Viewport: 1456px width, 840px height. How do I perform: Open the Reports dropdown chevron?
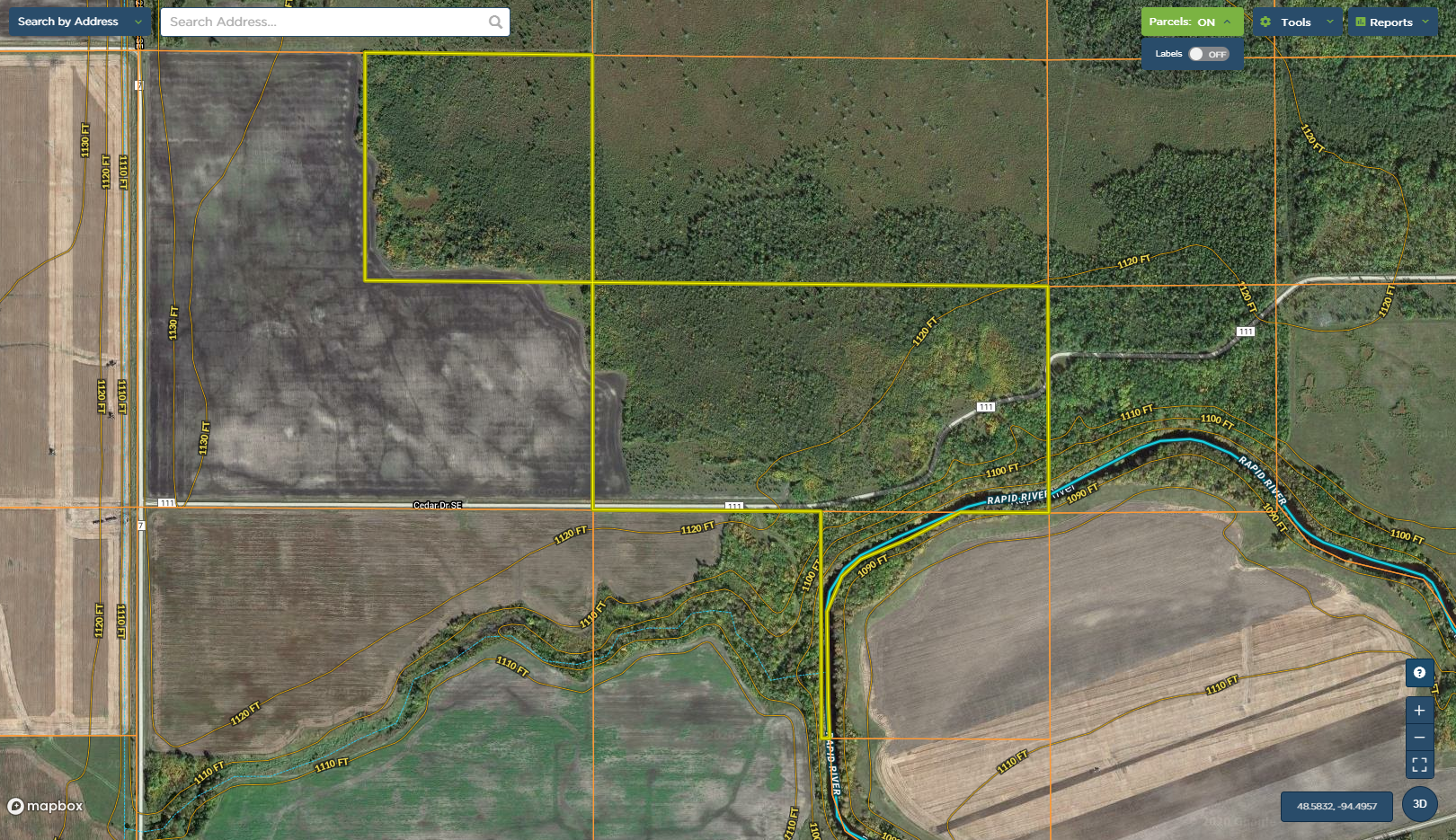coord(1425,22)
